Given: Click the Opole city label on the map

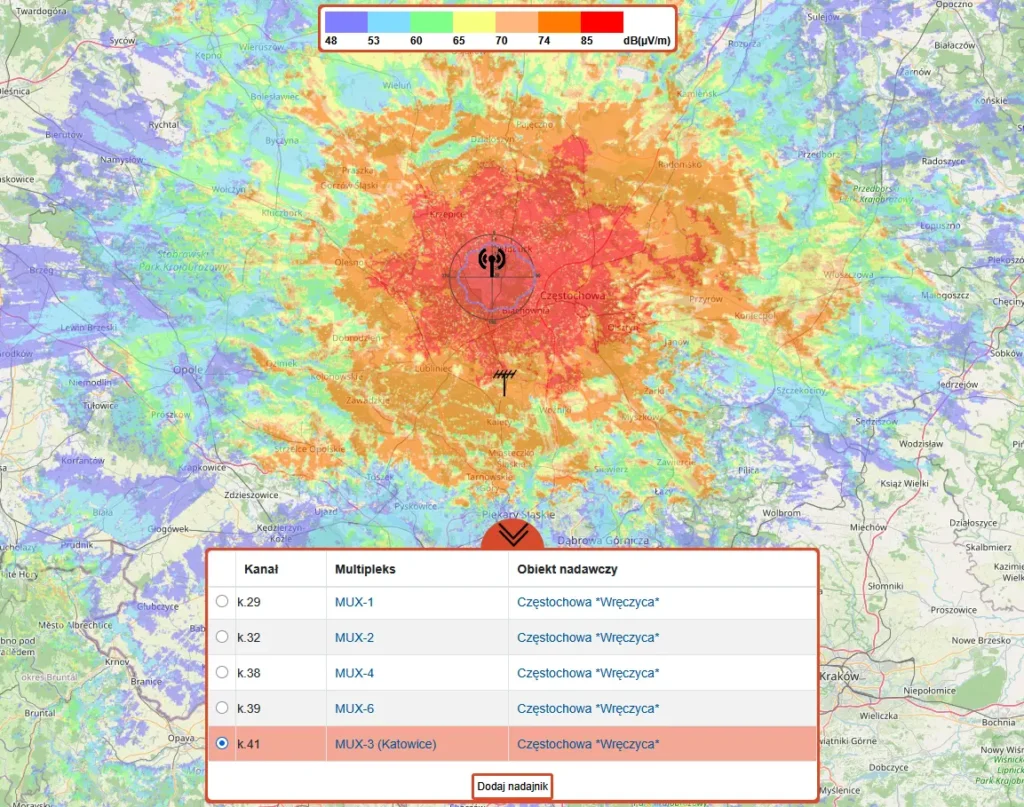Looking at the screenshot, I should 187,370.
